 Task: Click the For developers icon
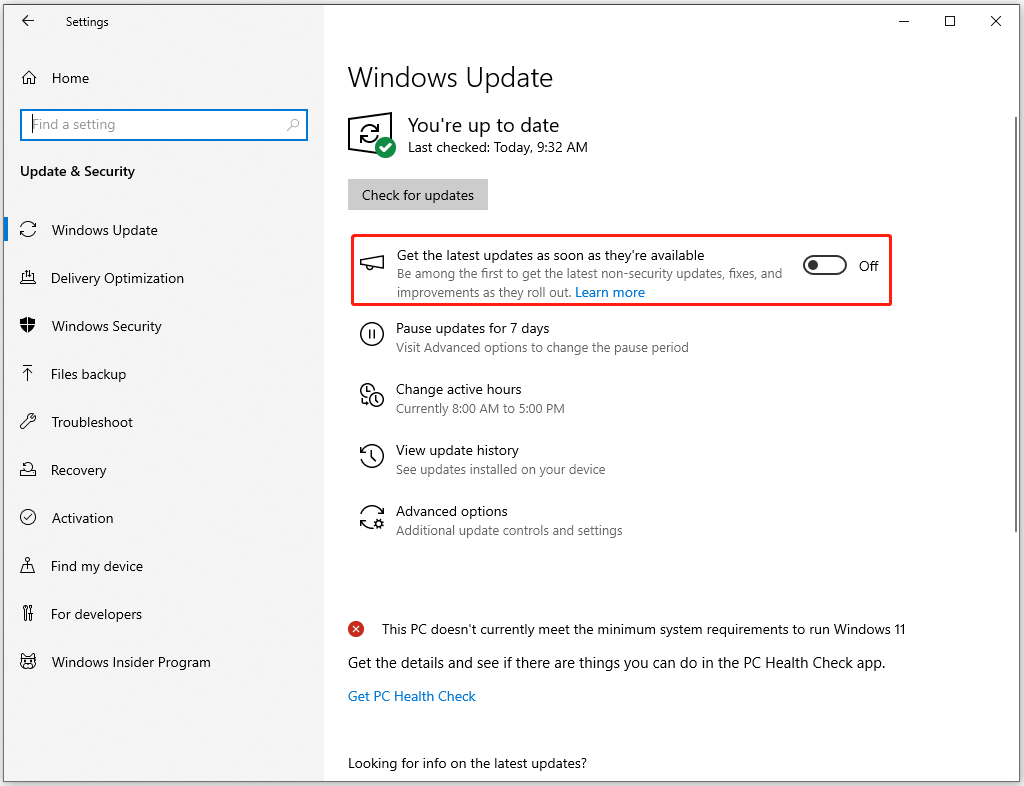click(28, 614)
